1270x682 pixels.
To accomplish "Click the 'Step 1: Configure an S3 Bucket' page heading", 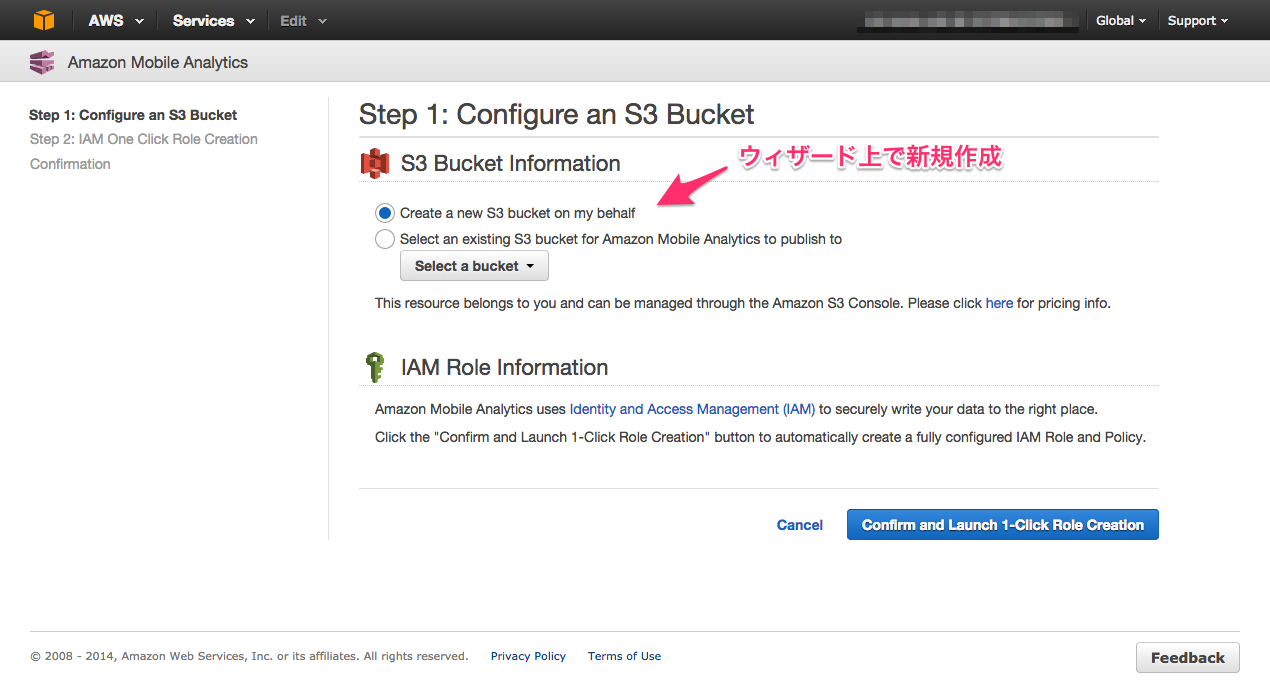I will (x=557, y=115).
